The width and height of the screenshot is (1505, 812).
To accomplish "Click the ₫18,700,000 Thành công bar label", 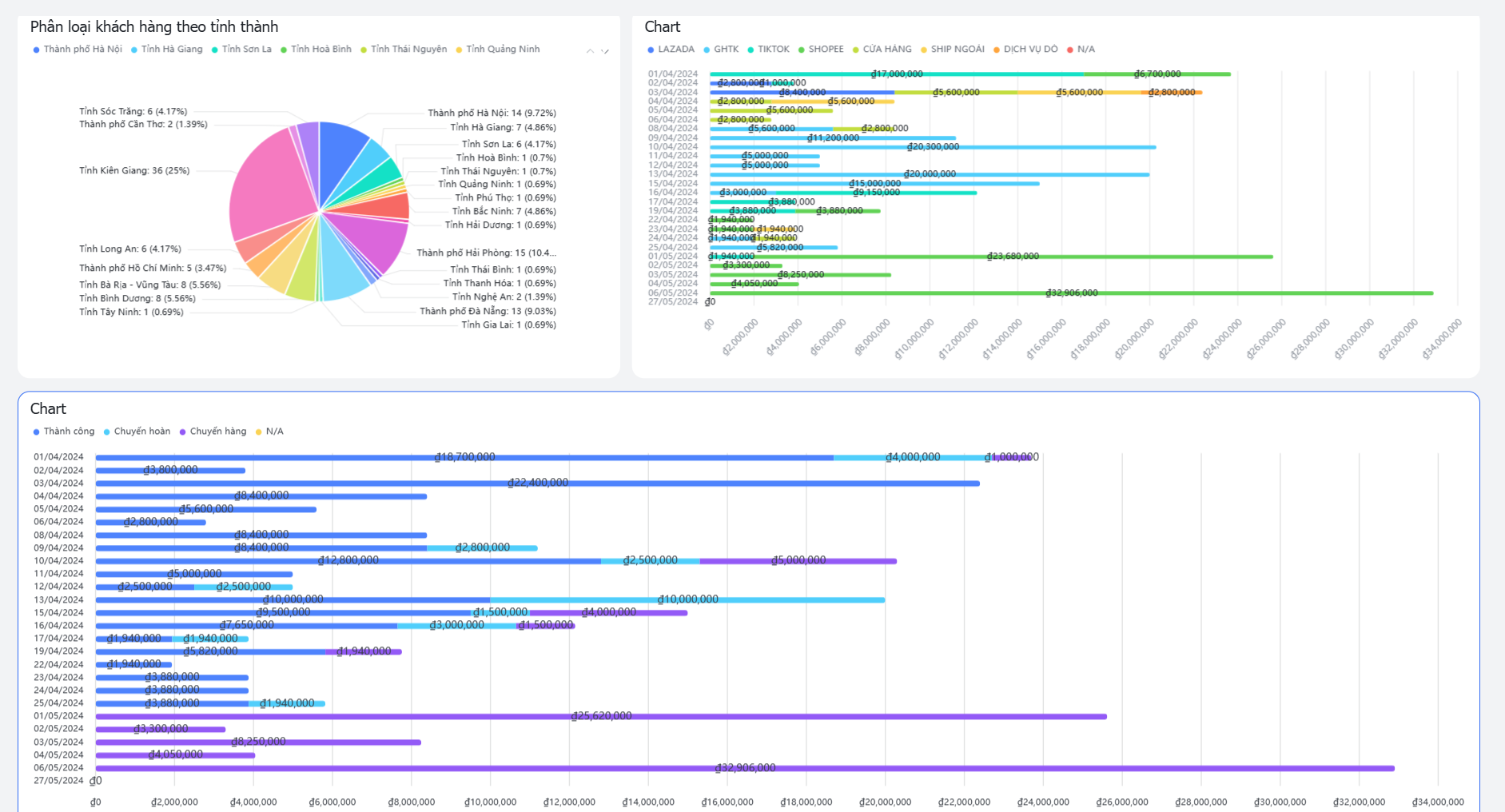I will (464, 457).
